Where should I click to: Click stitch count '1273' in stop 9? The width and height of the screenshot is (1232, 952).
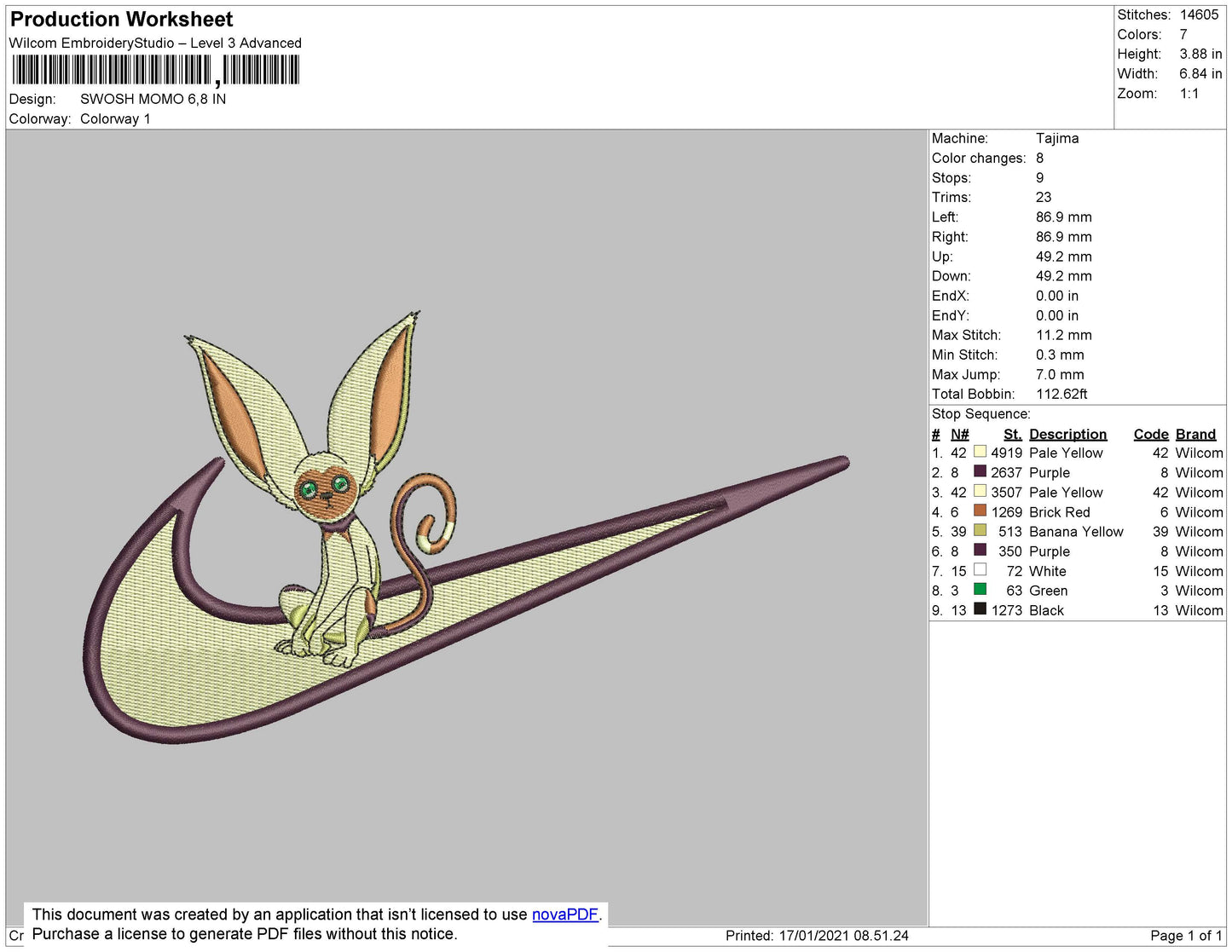(1006, 610)
